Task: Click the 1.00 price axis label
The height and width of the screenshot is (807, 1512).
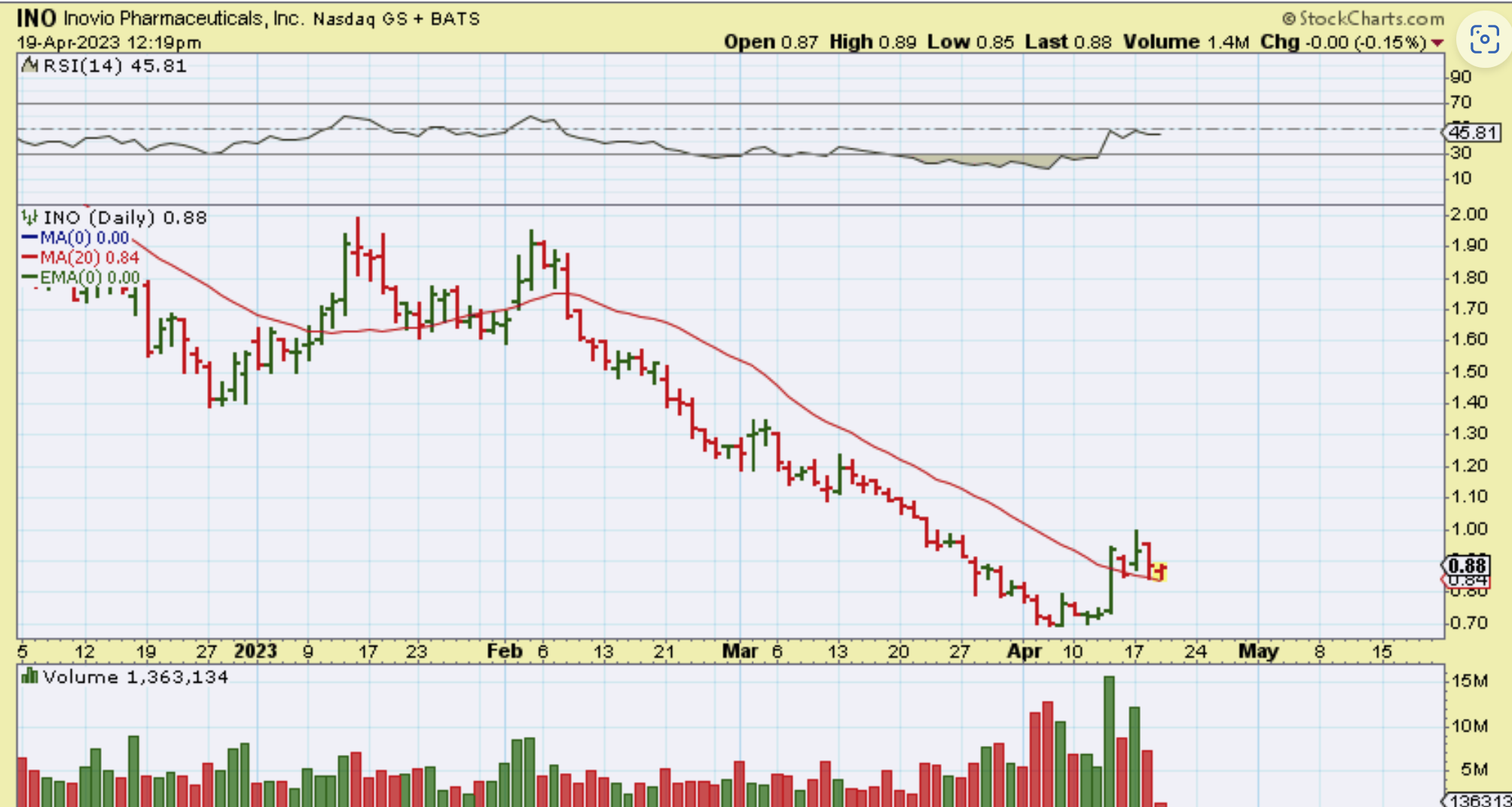Action: 1468,528
